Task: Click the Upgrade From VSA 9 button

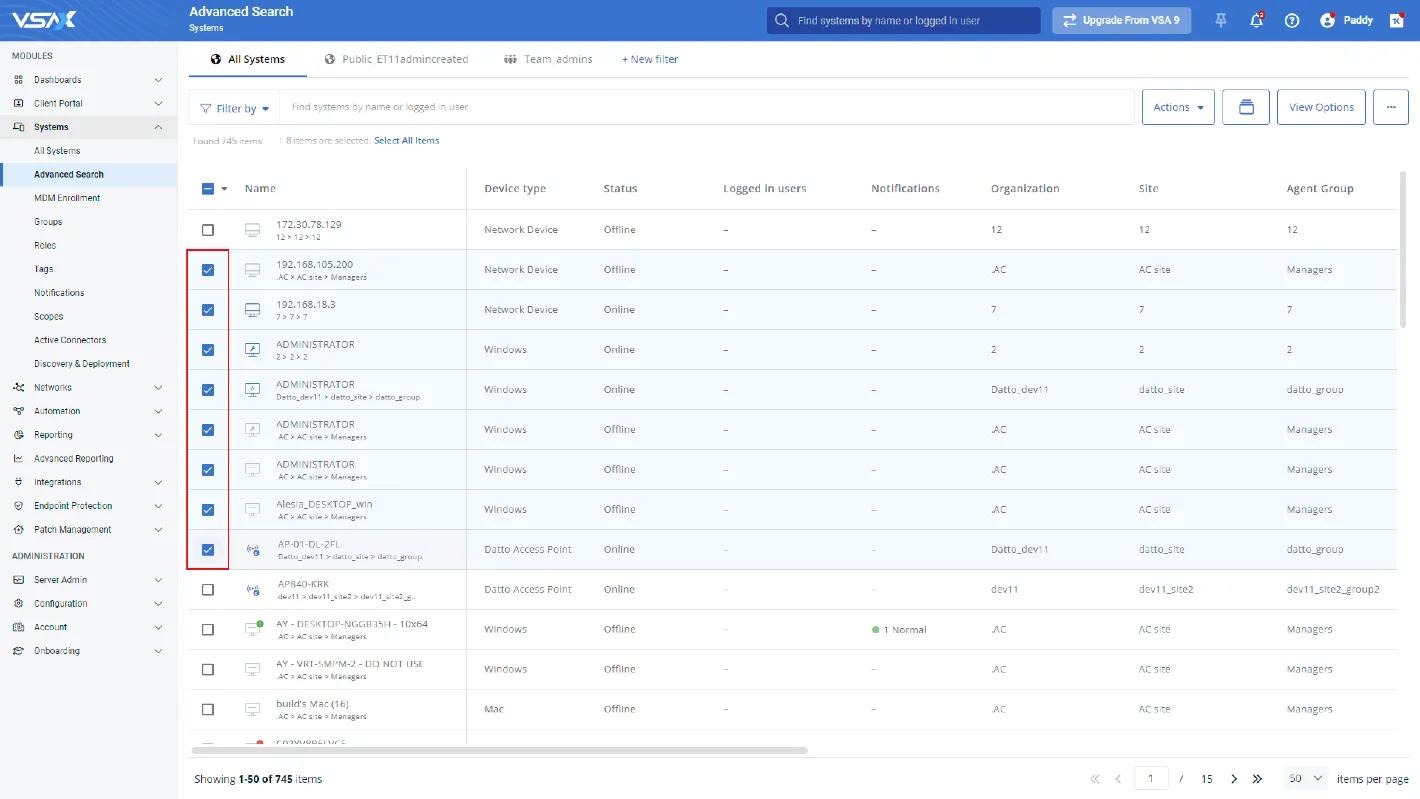Action: tap(1121, 20)
